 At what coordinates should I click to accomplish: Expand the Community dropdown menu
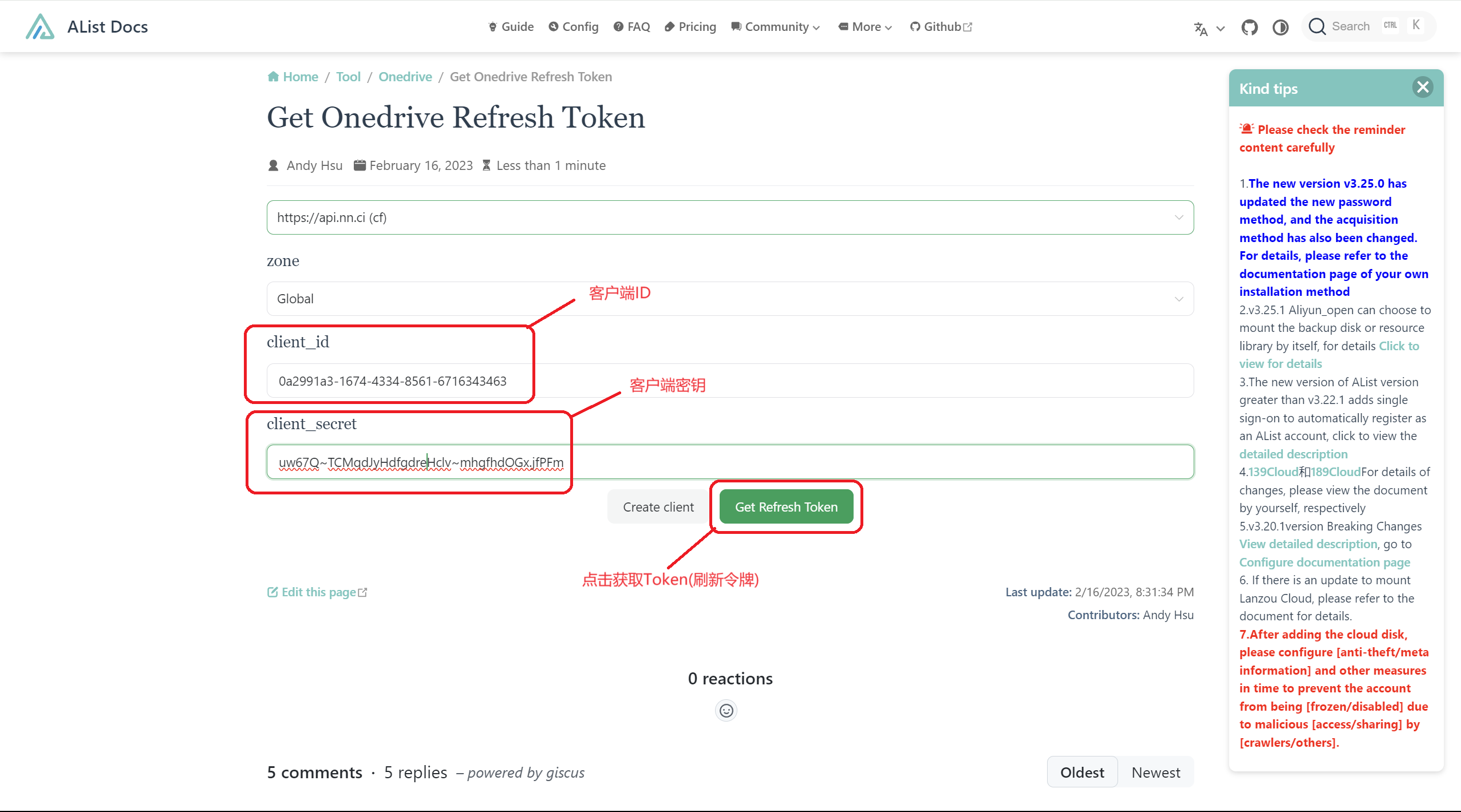[776, 27]
